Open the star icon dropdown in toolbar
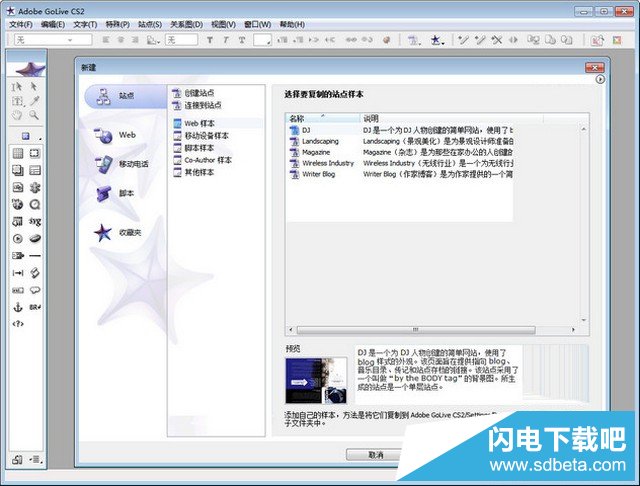 tap(436, 40)
